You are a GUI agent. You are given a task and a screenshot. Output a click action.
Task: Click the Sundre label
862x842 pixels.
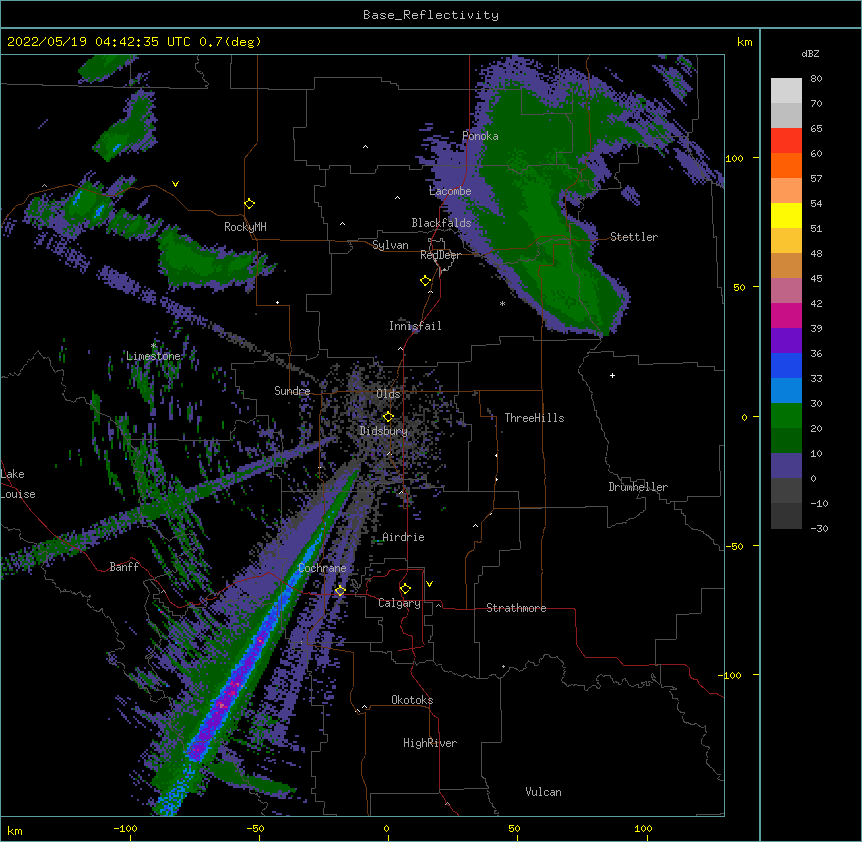292,391
